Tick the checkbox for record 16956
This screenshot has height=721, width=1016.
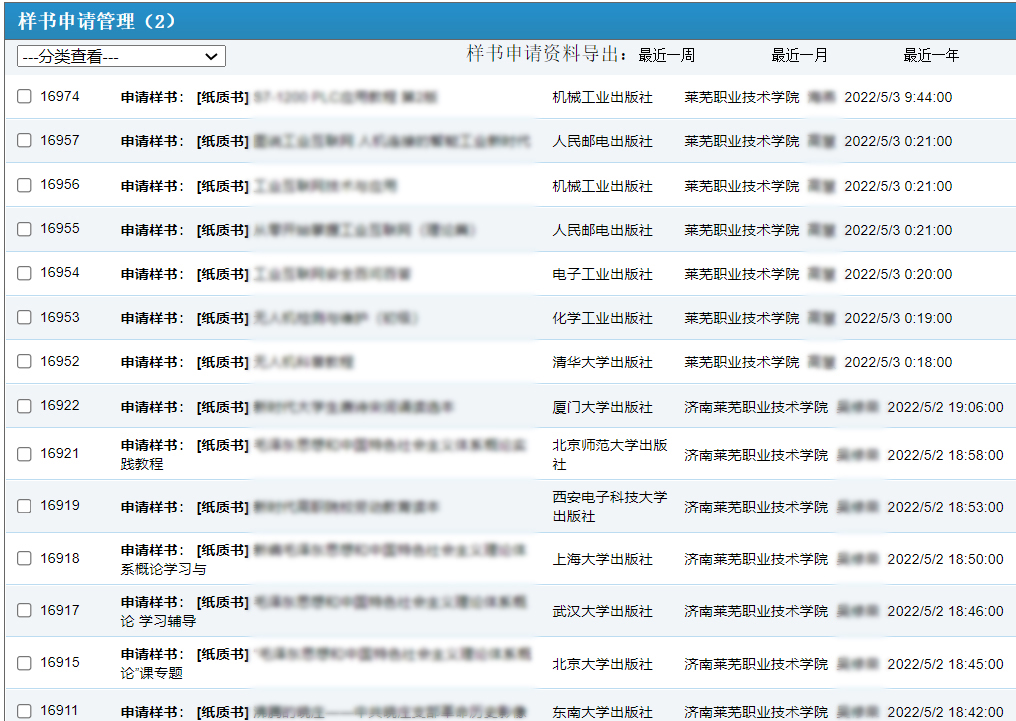coord(24,185)
